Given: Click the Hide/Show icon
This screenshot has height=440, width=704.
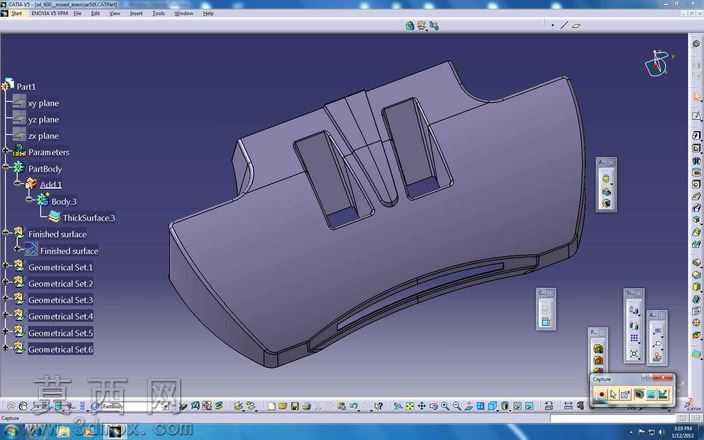Looking at the screenshot, I should [518, 406].
